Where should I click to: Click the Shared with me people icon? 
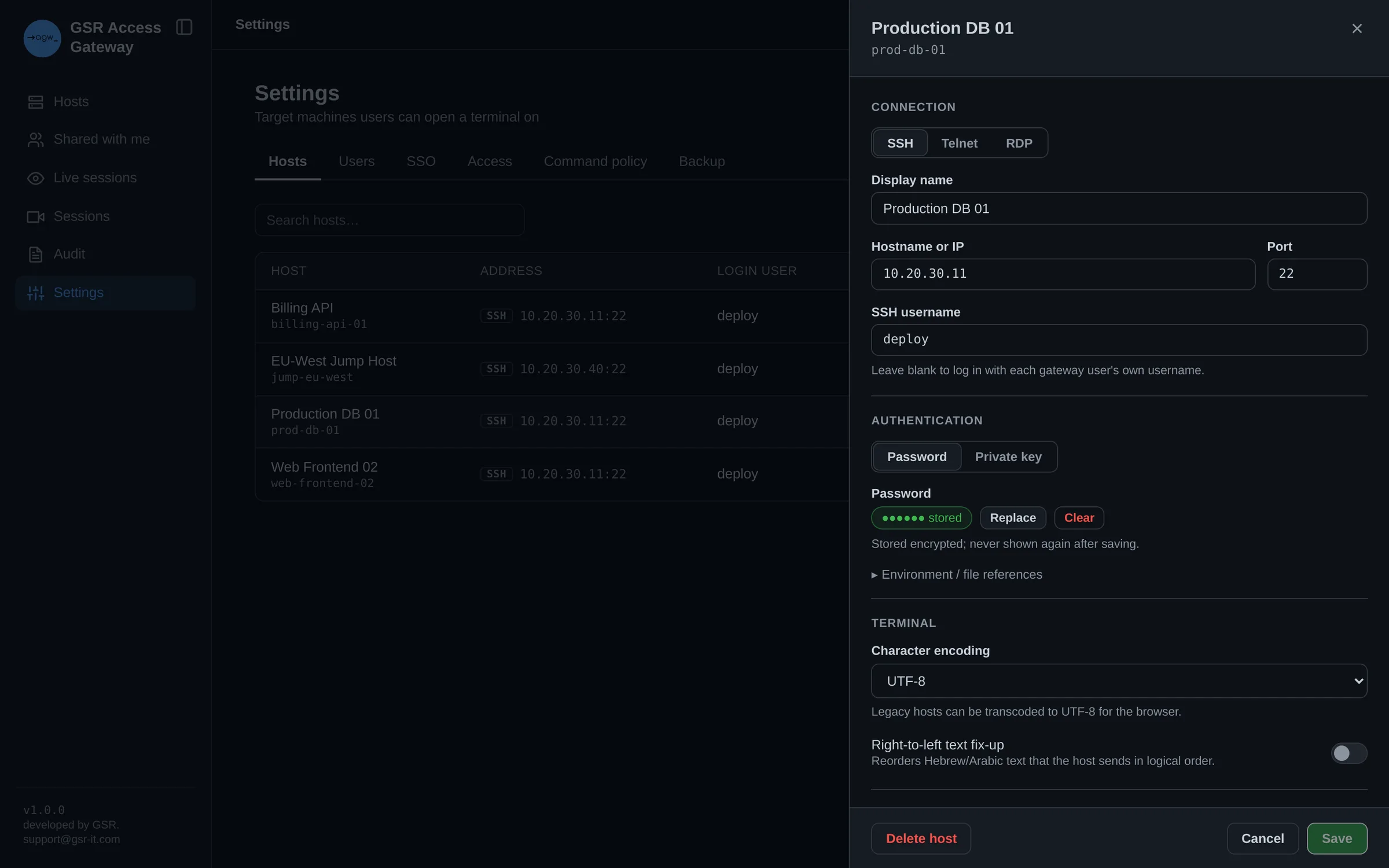(x=36, y=139)
